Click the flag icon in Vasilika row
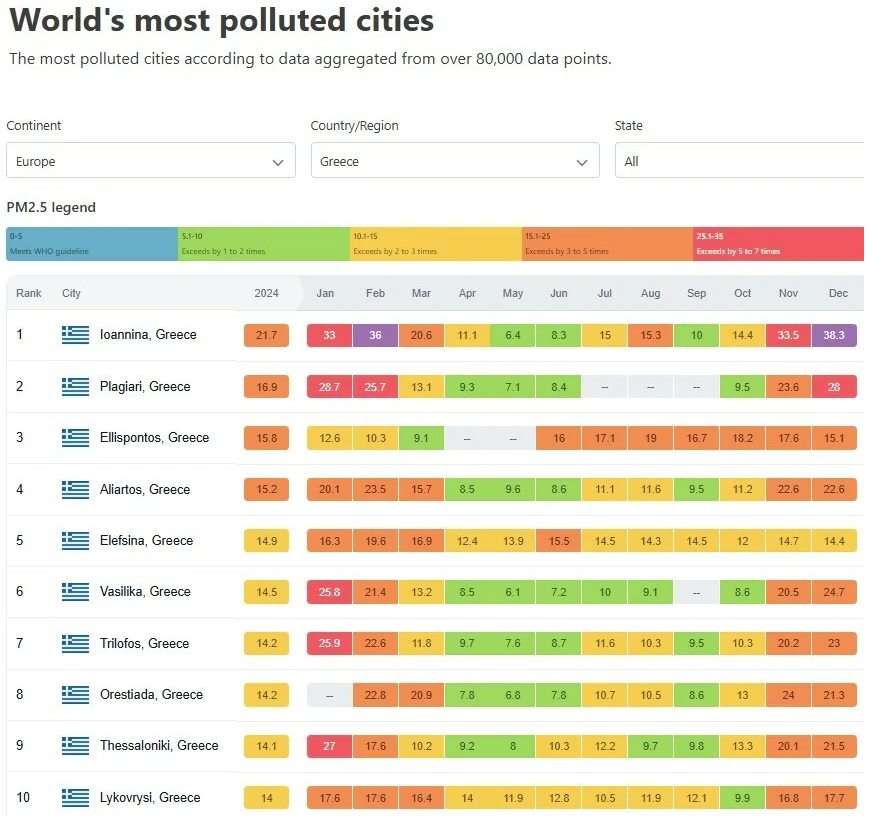The width and height of the screenshot is (876, 816). pyautogui.click(x=75, y=592)
